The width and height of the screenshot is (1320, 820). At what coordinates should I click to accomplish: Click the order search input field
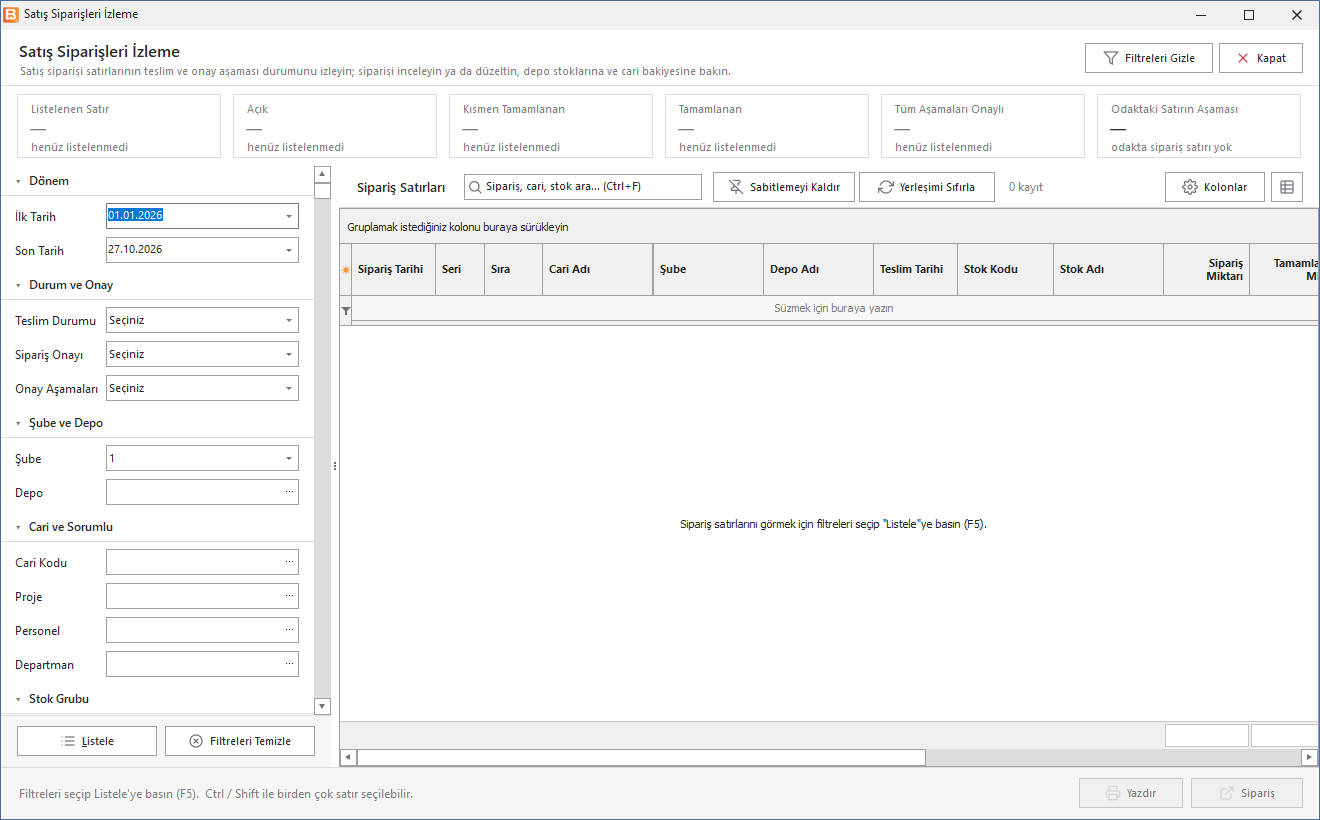click(x=583, y=187)
